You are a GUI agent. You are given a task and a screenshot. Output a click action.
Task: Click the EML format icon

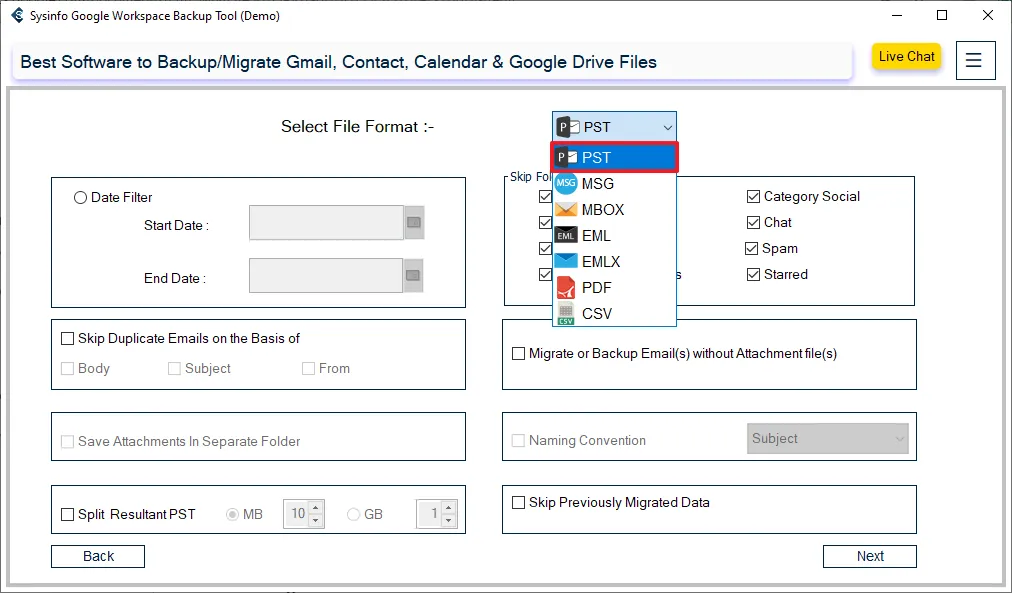click(x=566, y=236)
